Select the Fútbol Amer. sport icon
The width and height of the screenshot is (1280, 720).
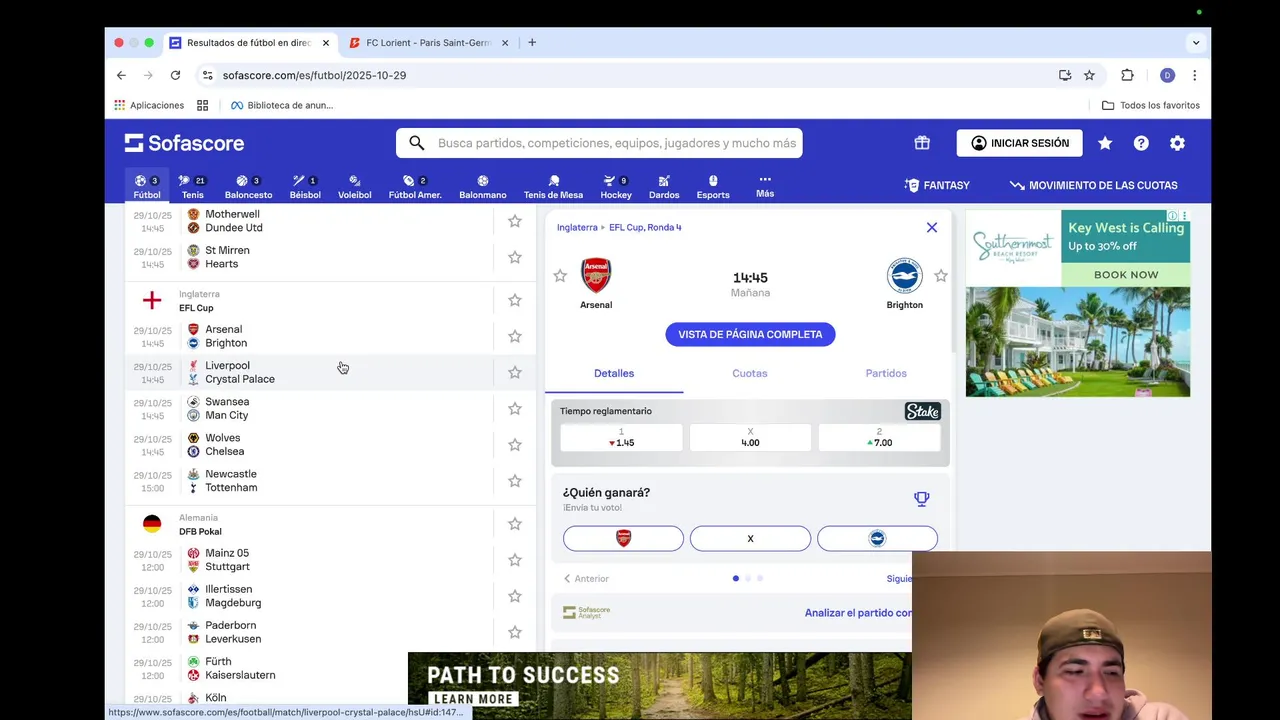coord(415,187)
